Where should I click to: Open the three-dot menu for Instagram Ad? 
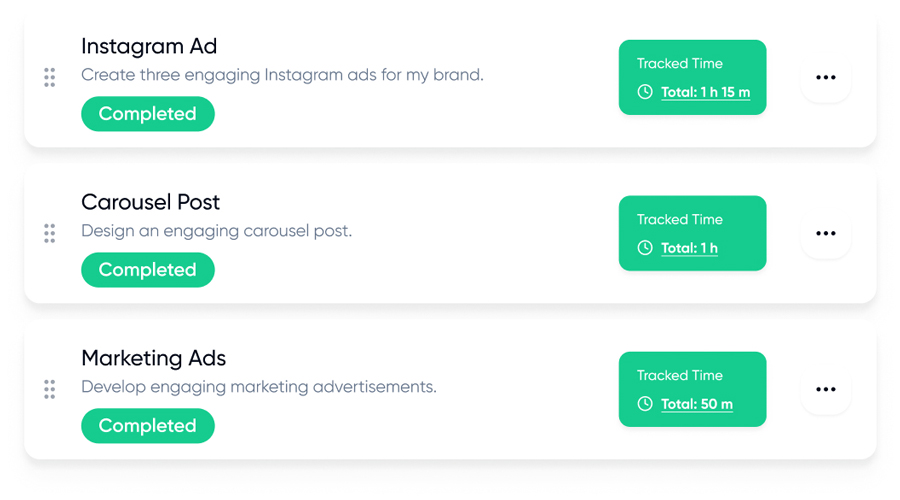coord(825,77)
